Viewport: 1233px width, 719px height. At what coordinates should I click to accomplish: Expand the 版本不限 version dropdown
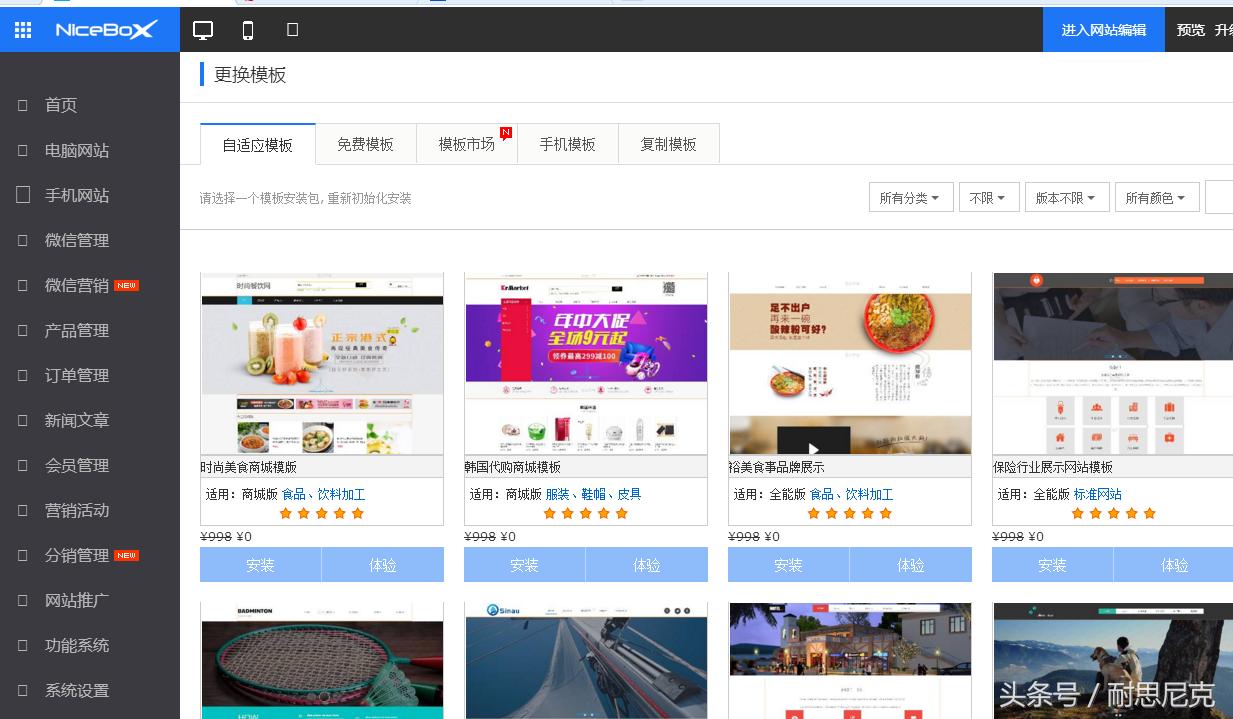pos(1067,197)
